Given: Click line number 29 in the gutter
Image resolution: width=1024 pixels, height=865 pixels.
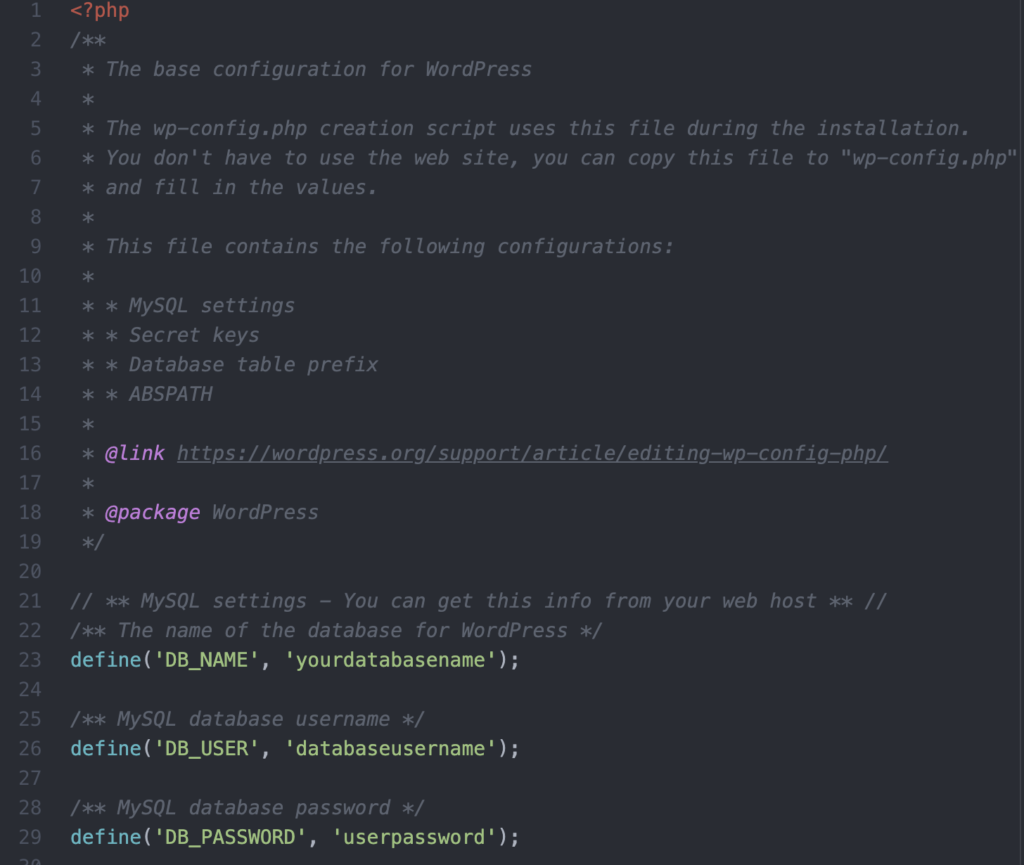Looking at the screenshot, I should pos(30,837).
